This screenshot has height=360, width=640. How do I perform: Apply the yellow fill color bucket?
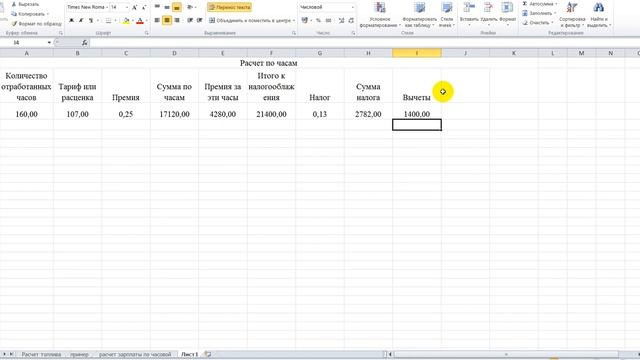click(126, 20)
